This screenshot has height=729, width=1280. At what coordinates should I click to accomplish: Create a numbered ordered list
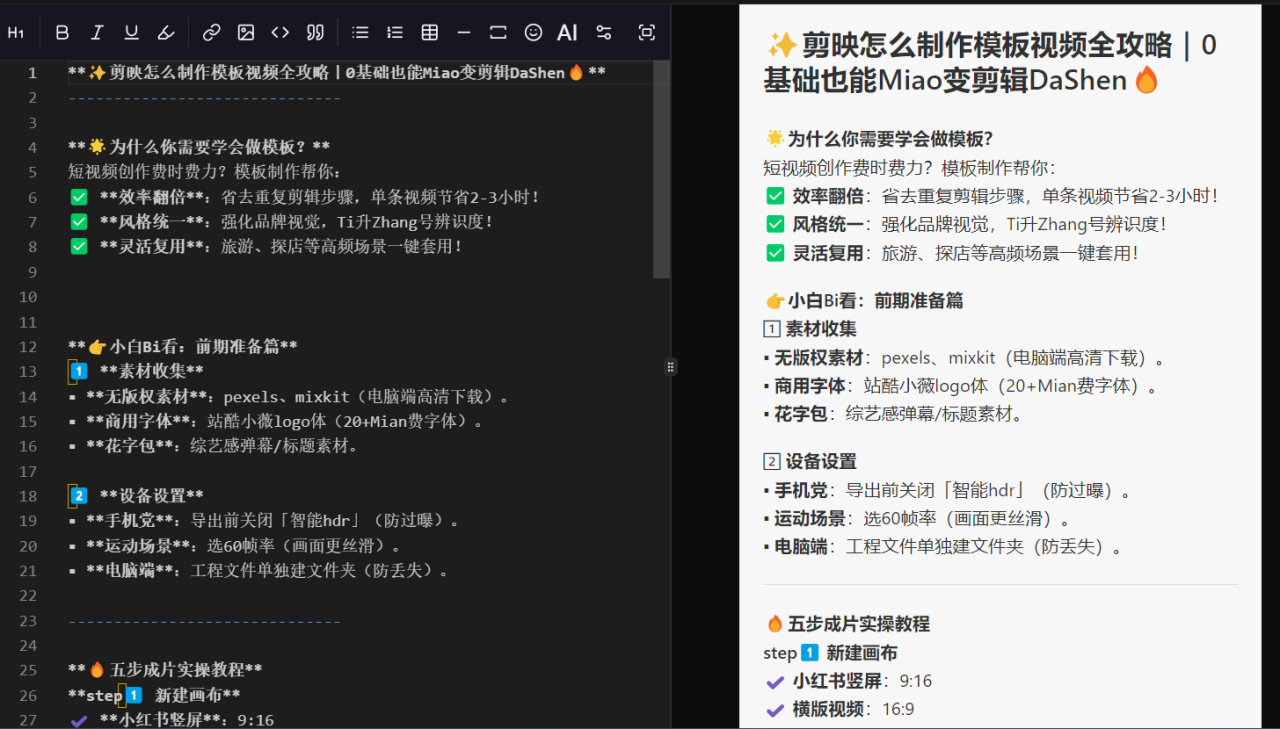395,33
